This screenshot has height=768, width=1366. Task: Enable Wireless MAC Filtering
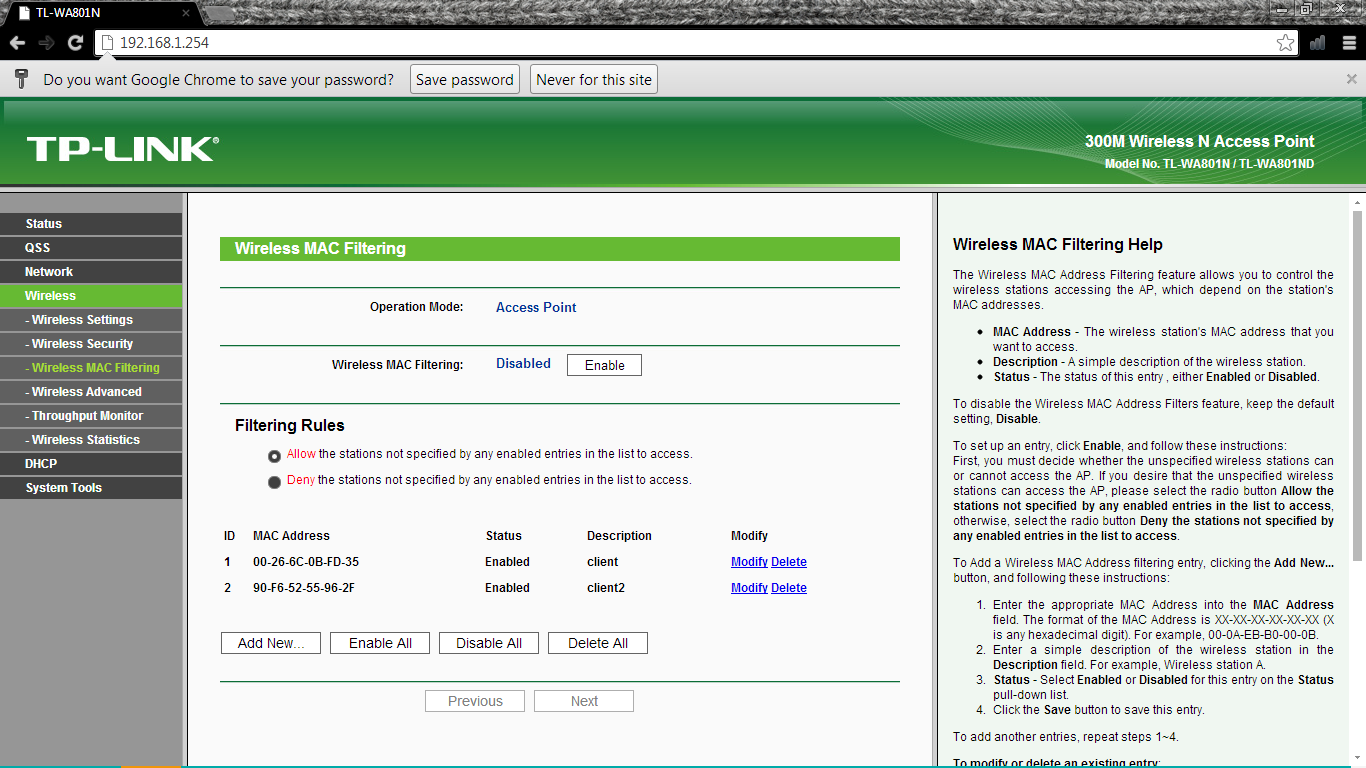click(x=604, y=364)
